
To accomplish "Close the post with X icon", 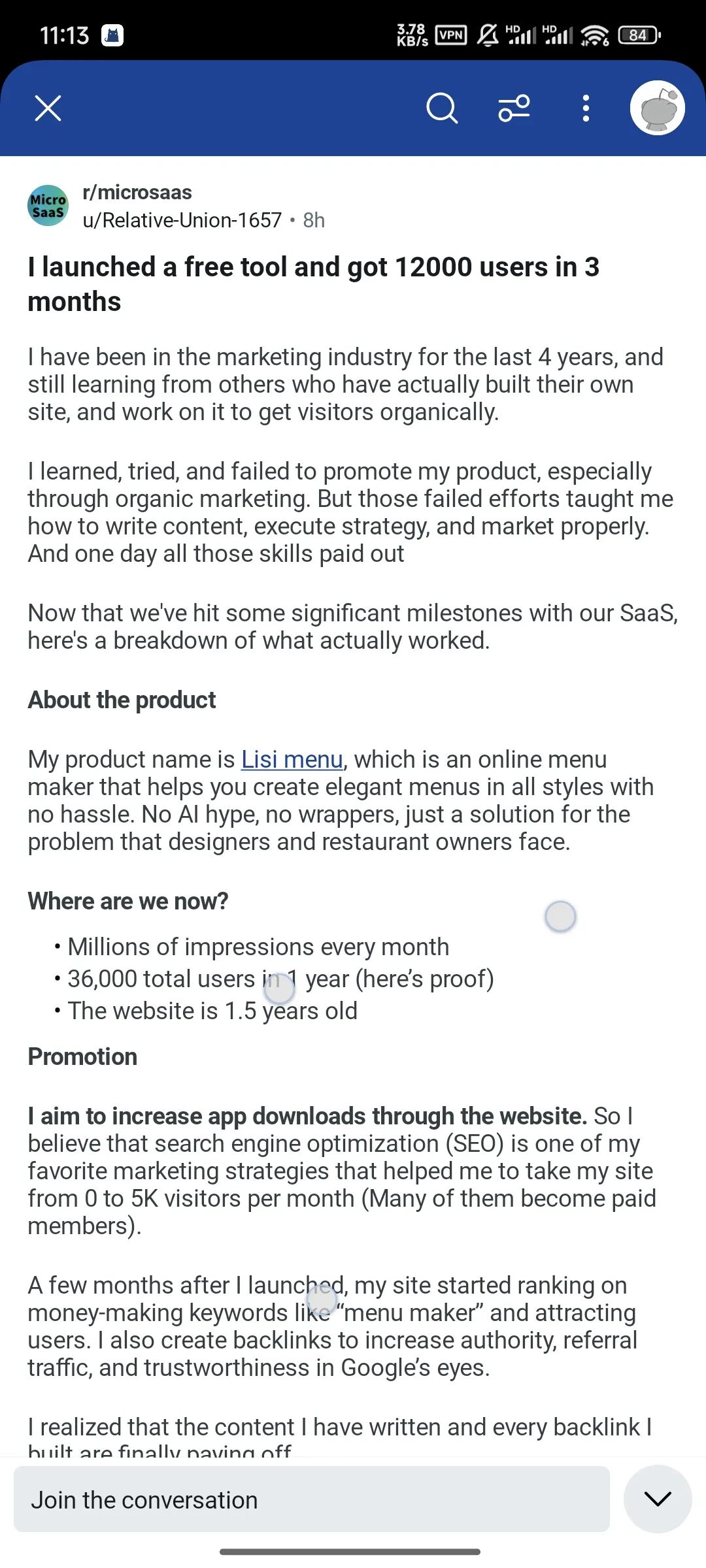I will (x=48, y=108).
